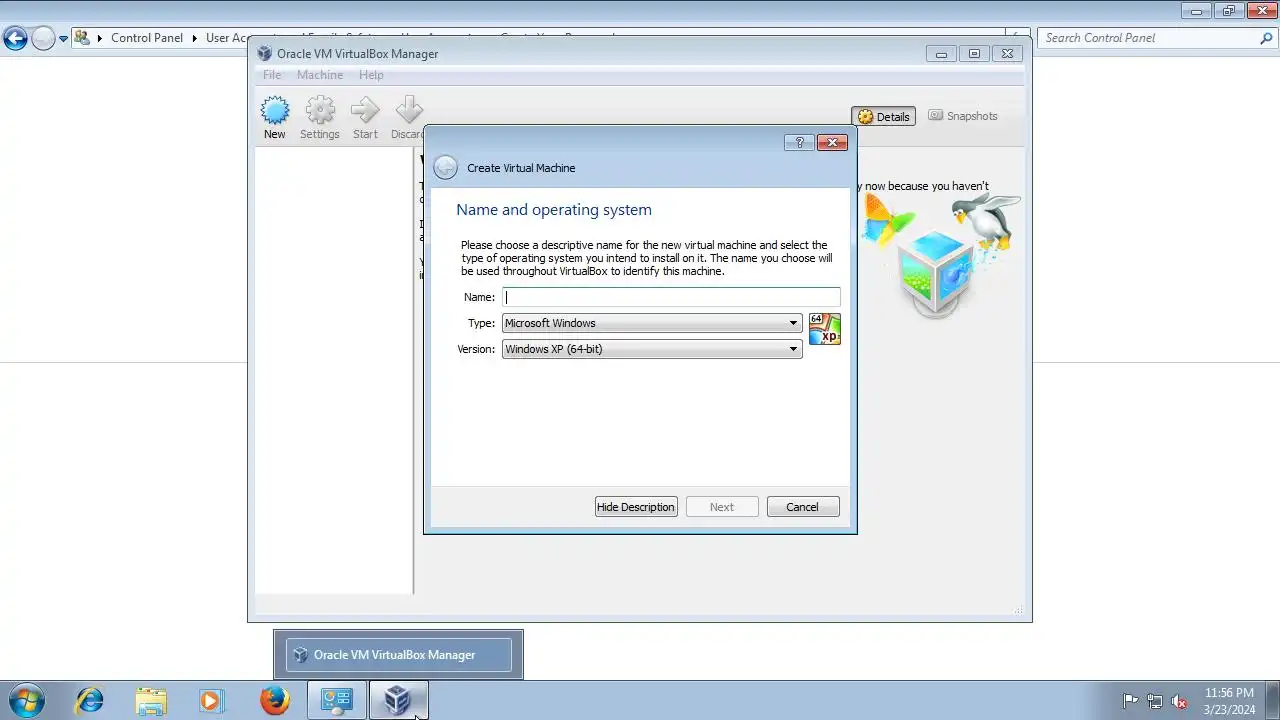The image size is (1280, 720).
Task: Launch Internet Explorer from taskbar
Action: [x=90, y=700]
